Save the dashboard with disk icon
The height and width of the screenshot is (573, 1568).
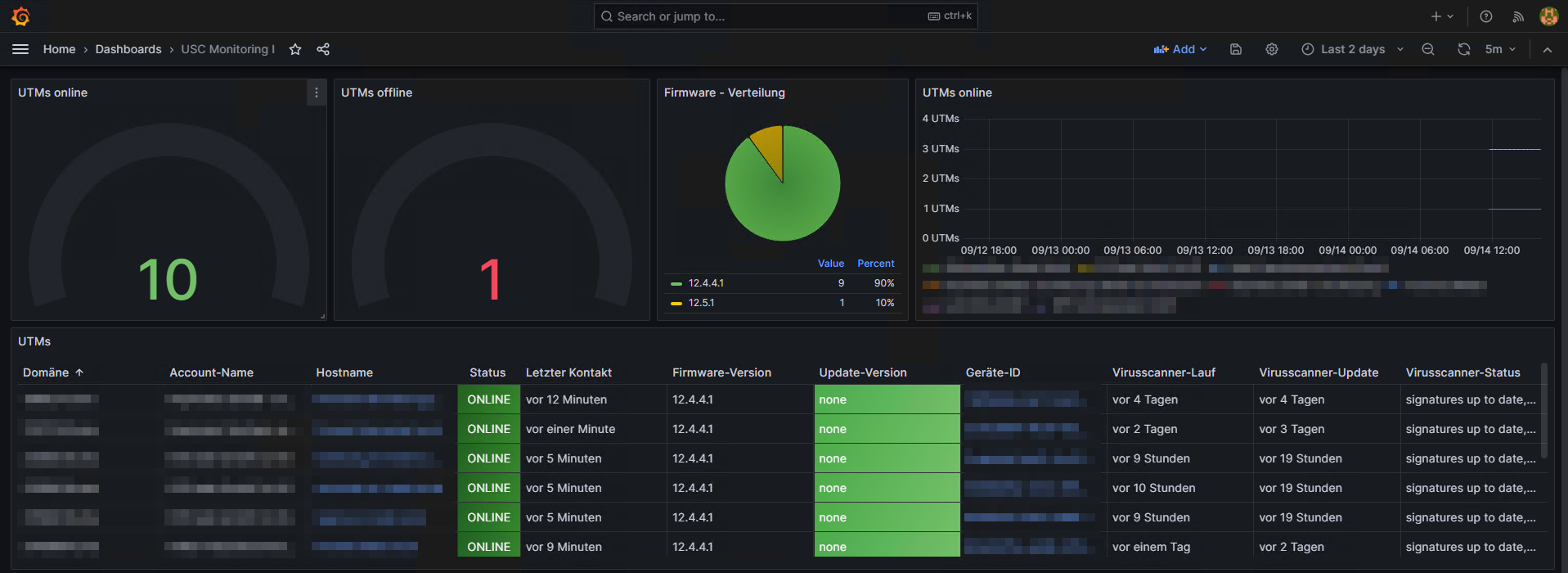click(x=1236, y=49)
